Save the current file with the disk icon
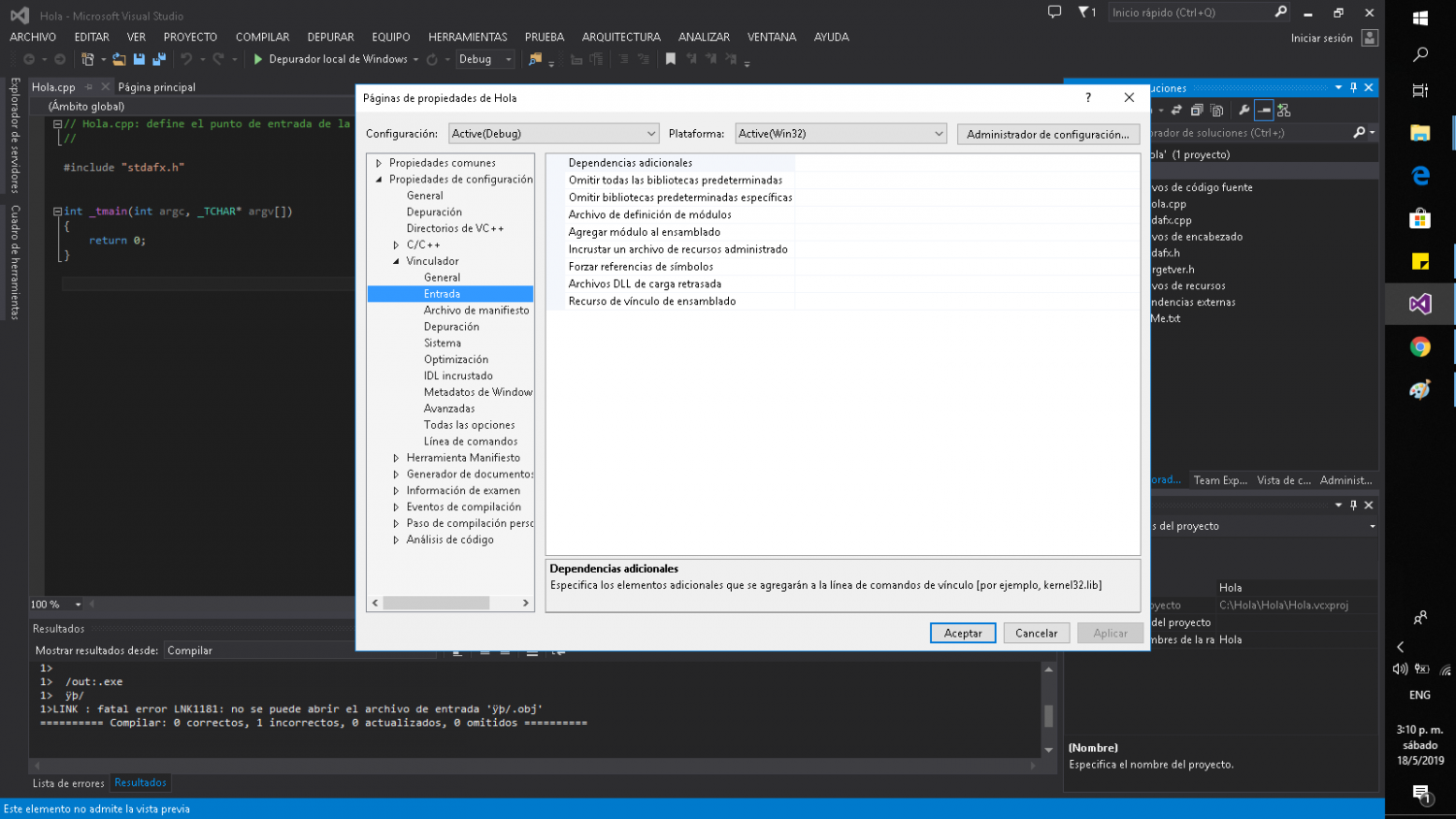 tap(139, 59)
